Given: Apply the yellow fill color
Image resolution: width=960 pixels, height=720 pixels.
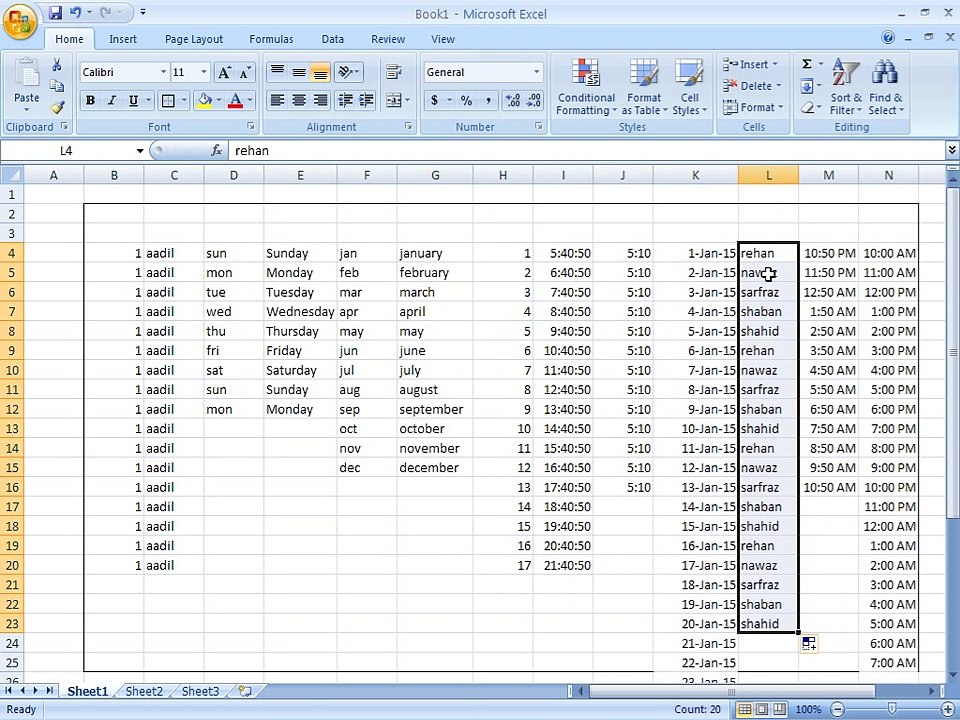Looking at the screenshot, I should (x=204, y=100).
